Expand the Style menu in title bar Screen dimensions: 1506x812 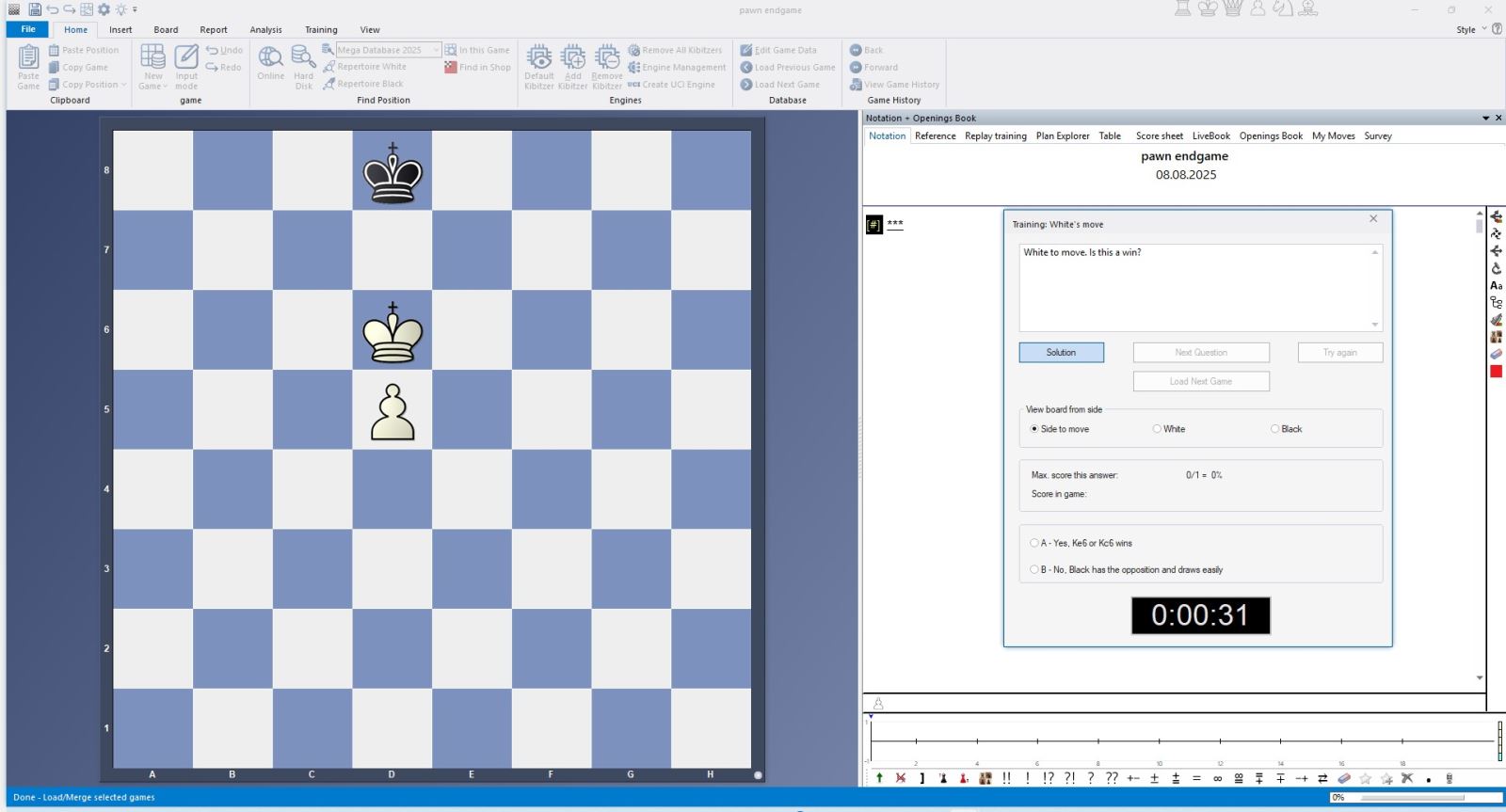(1484, 29)
